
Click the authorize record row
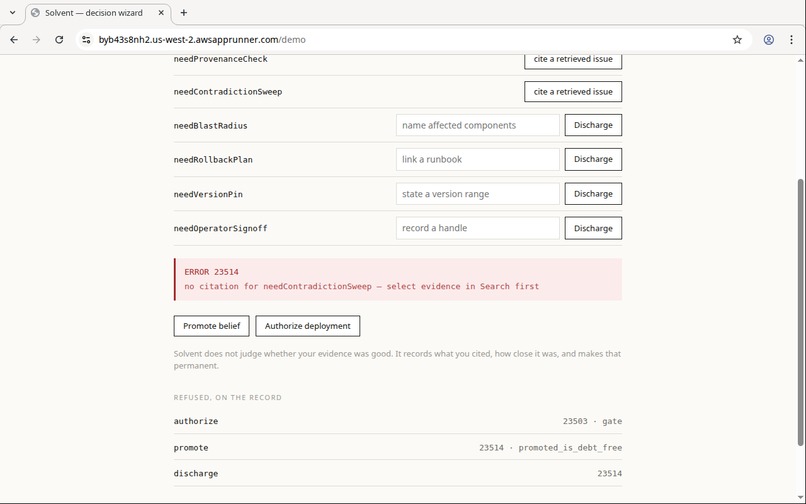pyautogui.click(x=397, y=421)
